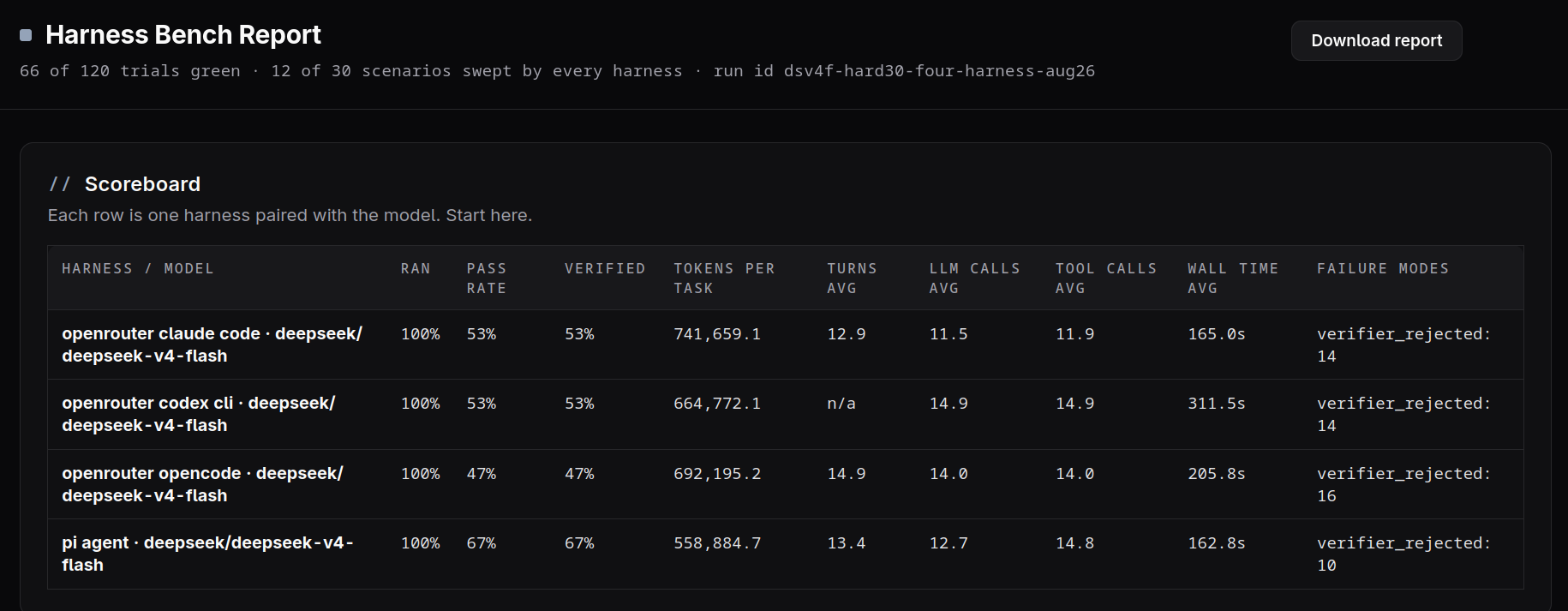Click wall time 205.8s
The image size is (1568, 611).
pyautogui.click(x=1217, y=474)
